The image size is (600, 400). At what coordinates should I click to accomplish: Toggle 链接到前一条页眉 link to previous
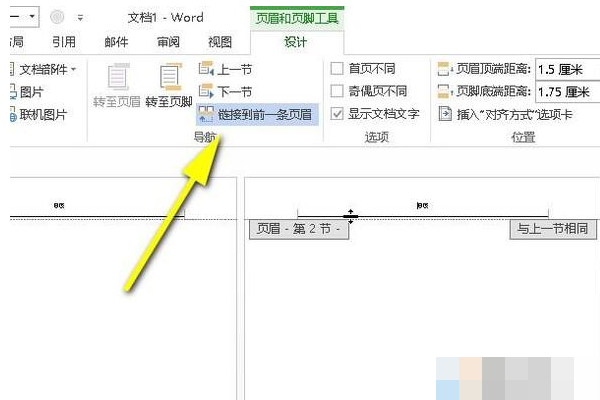257,114
